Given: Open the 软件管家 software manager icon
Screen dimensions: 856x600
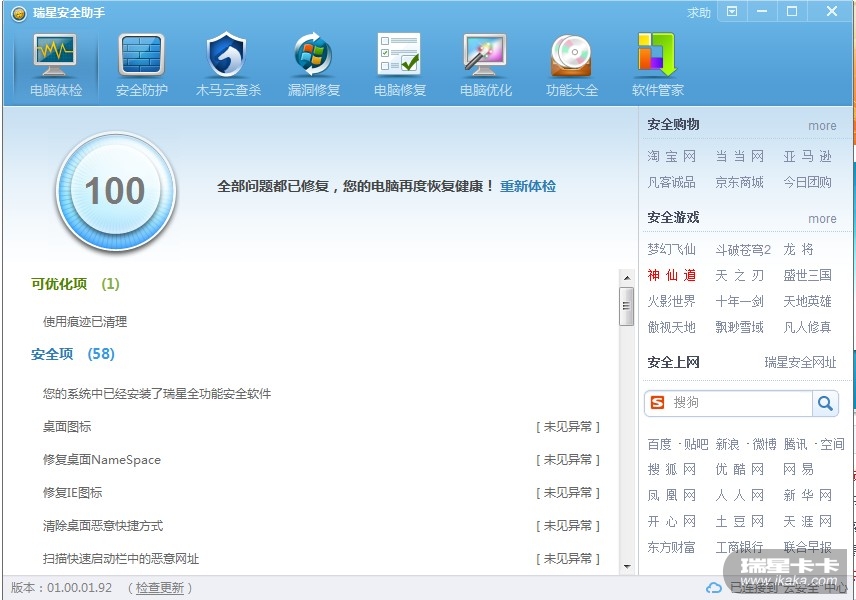Looking at the screenshot, I should tap(657, 64).
